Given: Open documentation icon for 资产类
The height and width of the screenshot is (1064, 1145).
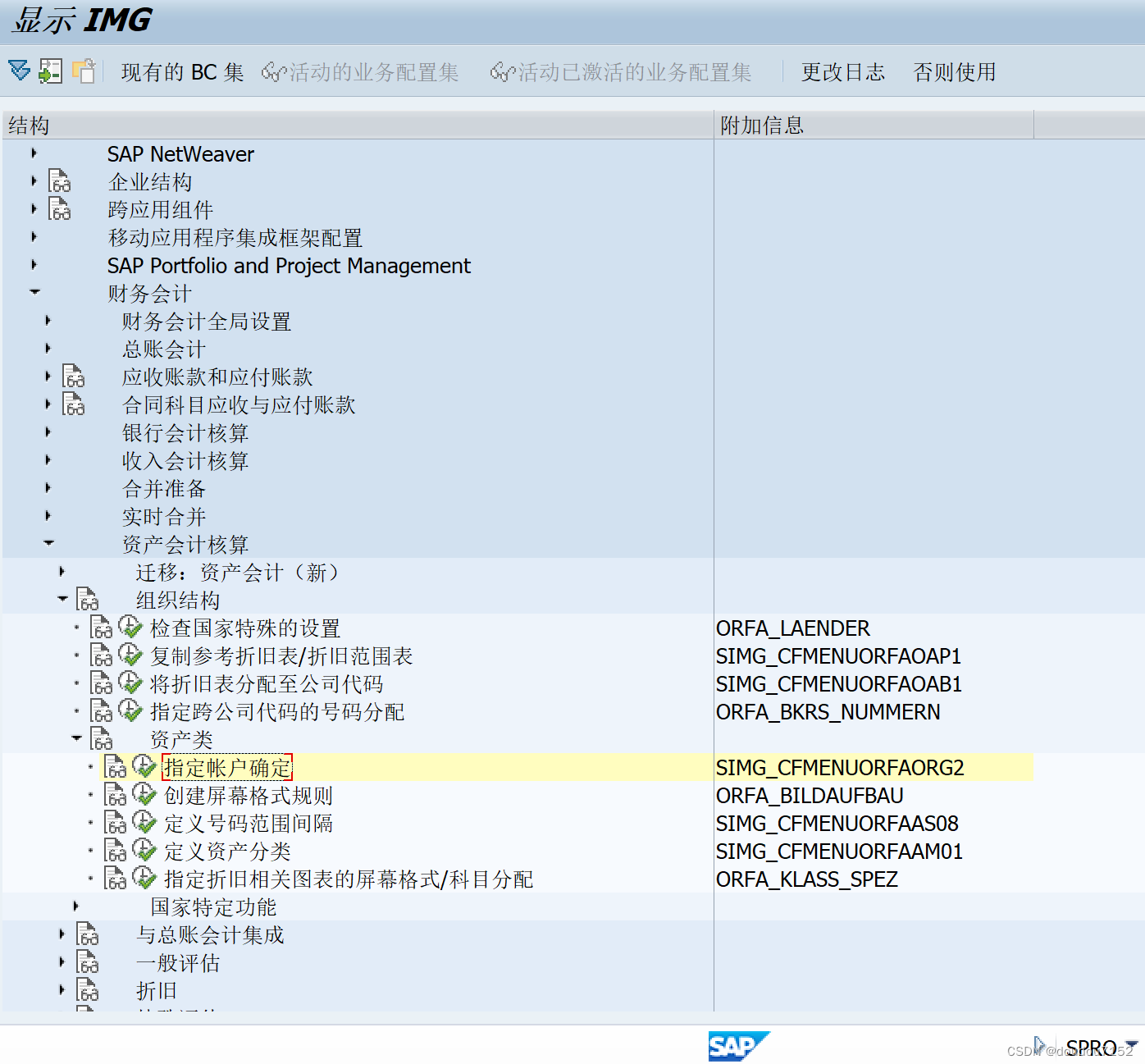Looking at the screenshot, I should point(102,739).
